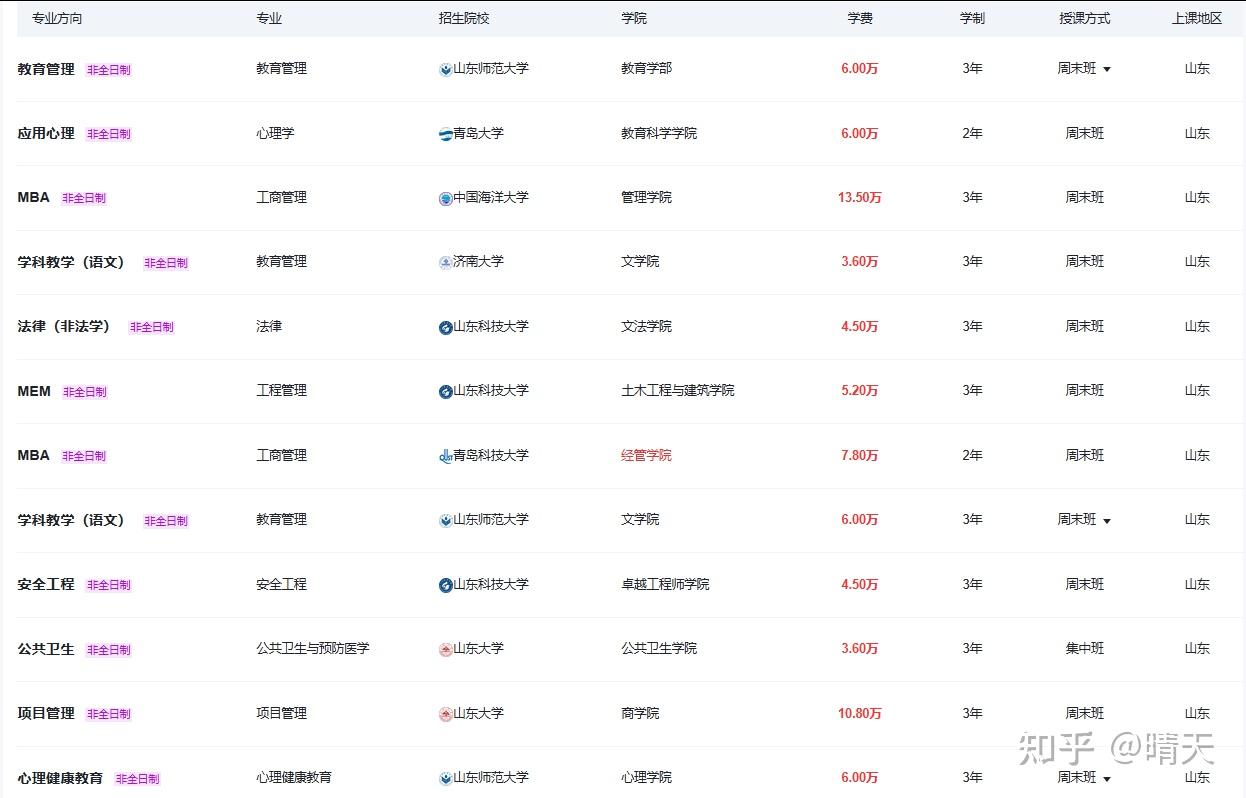Click 山东师范大学 logo in 教育管理 row
This screenshot has width=1246, height=798.
pyautogui.click(x=445, y=70)
